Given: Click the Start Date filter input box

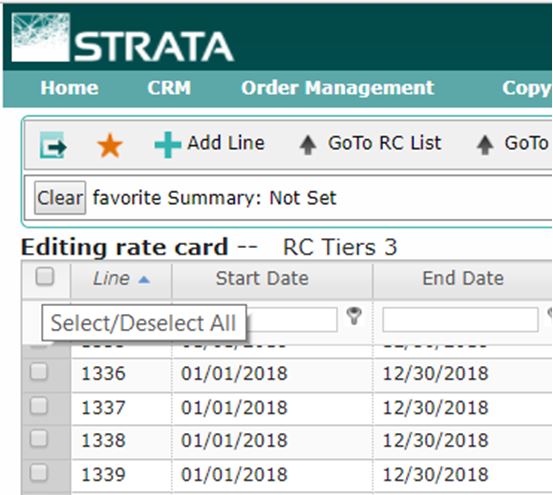Looking at the screenshot, I should point(292,320).
